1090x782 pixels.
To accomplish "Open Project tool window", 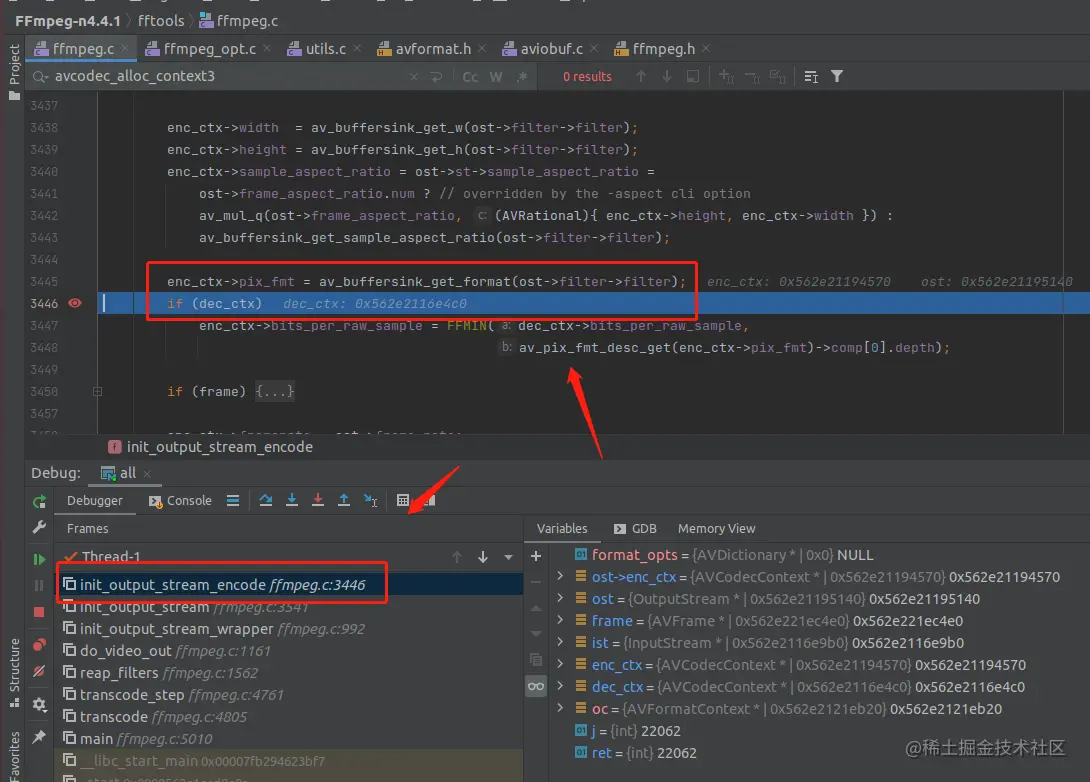I will 14,72.
